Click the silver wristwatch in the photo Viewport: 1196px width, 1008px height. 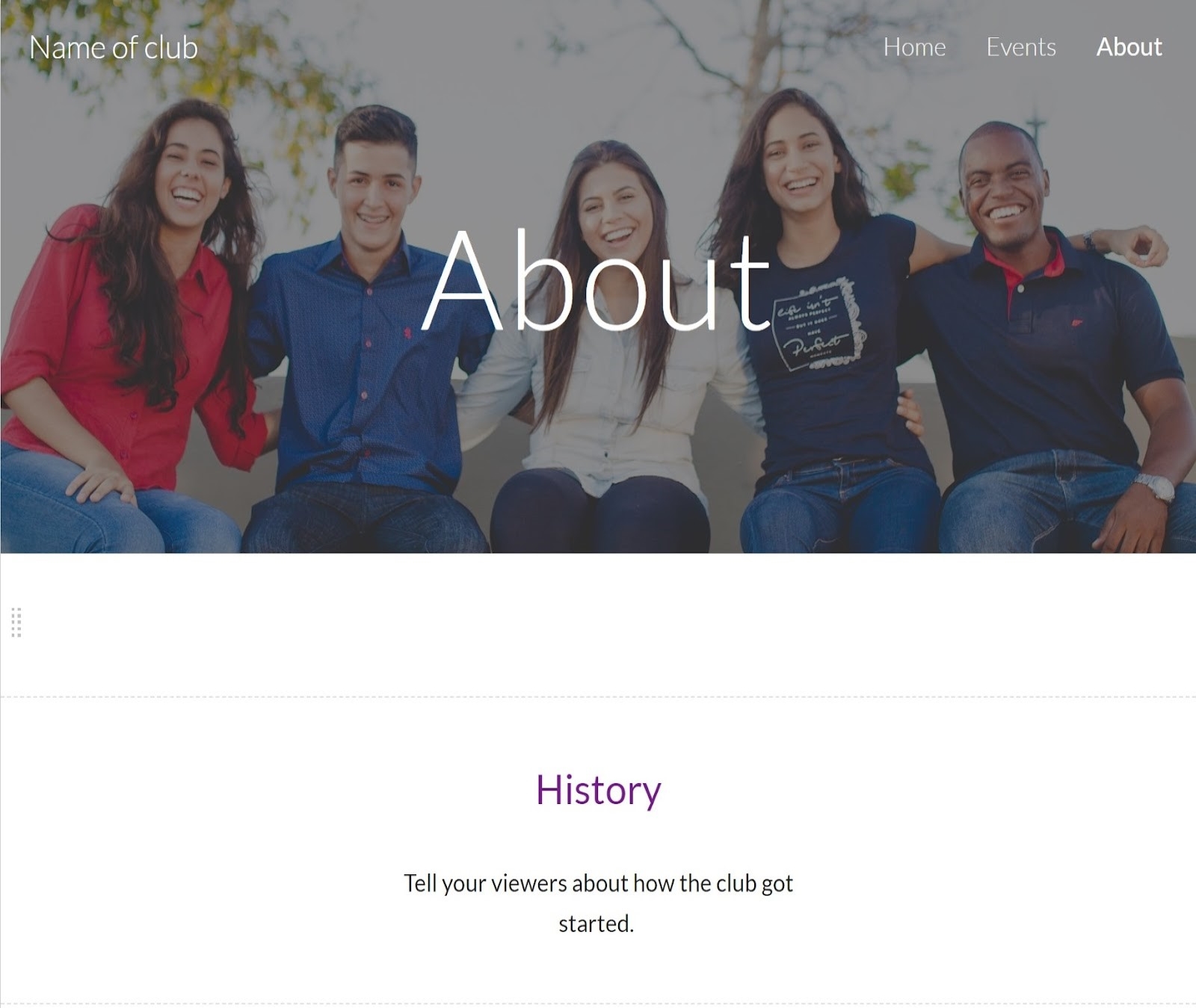[x=1155, y=487]
